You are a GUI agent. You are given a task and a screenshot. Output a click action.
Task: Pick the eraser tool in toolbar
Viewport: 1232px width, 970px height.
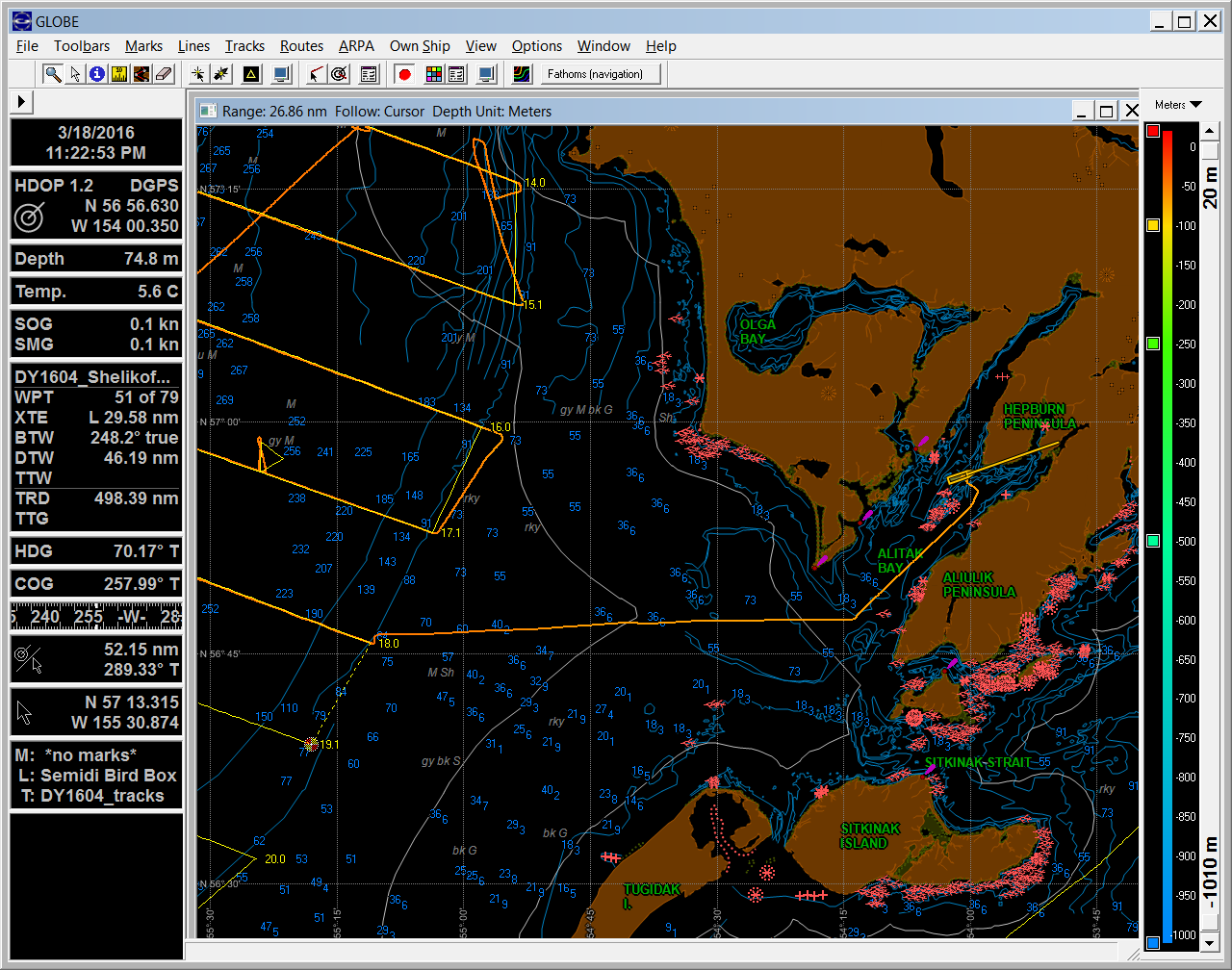(164, 74)
